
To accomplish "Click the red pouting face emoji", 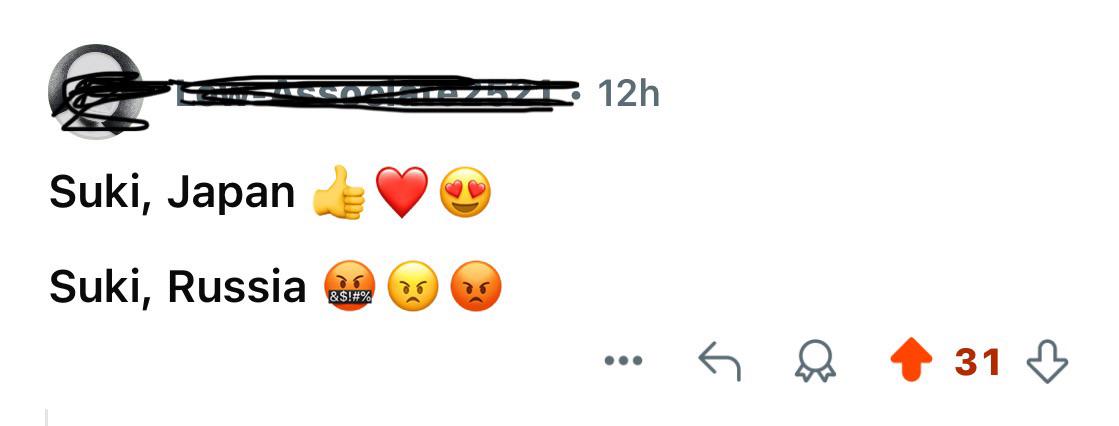I will point(476,286).
